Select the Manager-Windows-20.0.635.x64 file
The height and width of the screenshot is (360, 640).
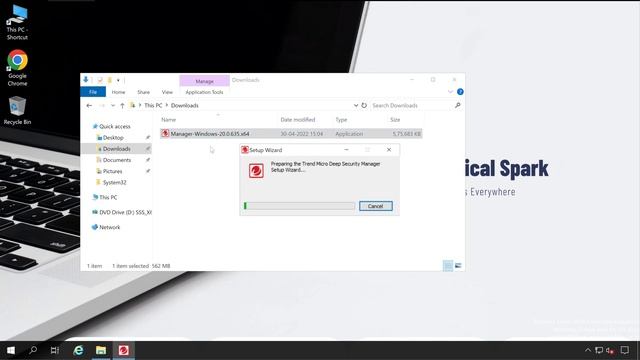click(291, 134)
